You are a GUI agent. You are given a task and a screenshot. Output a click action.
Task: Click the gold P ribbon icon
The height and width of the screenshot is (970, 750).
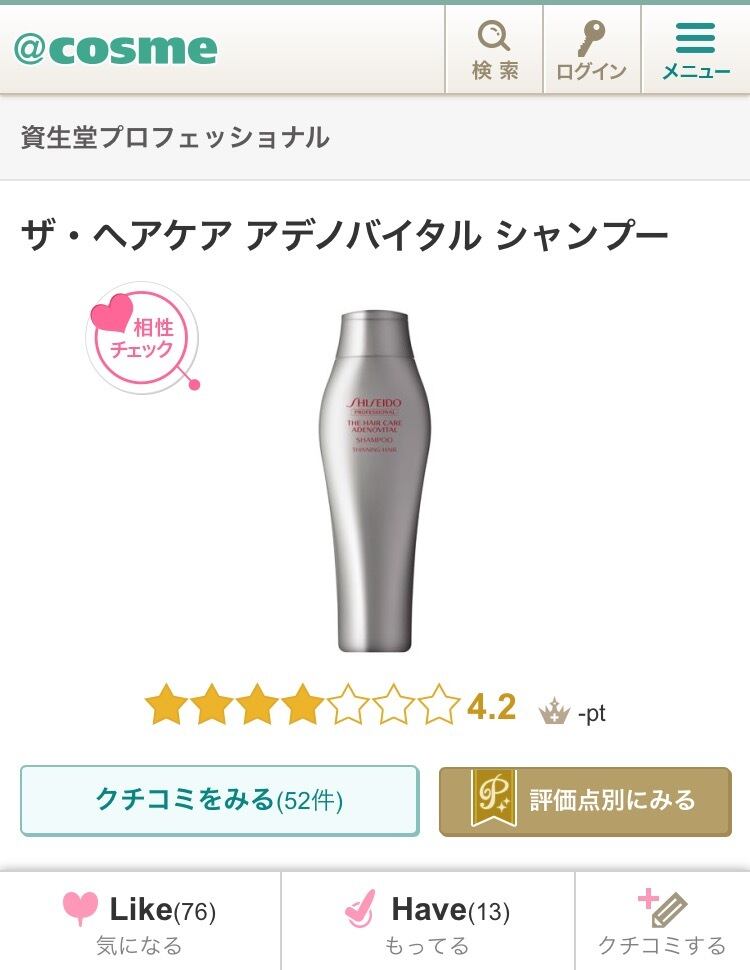493,798
